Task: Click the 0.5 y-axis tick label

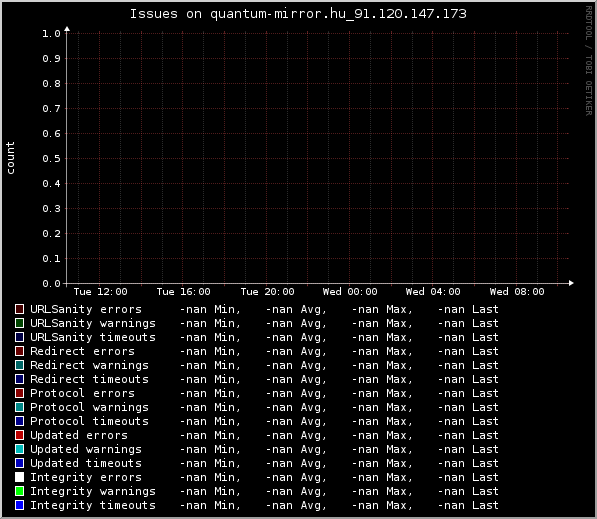Action: 51,158
